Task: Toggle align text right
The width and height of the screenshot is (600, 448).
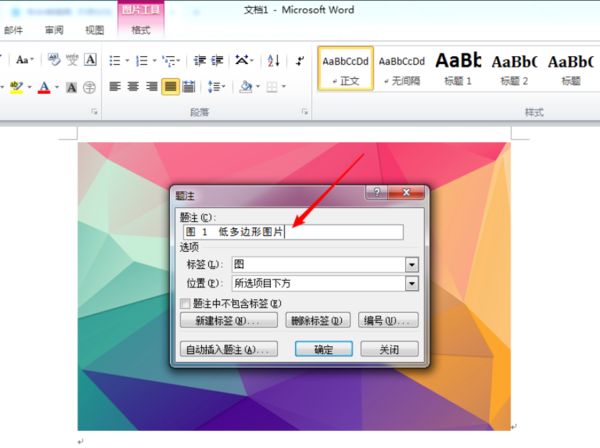Action: (x=152, y=87)
